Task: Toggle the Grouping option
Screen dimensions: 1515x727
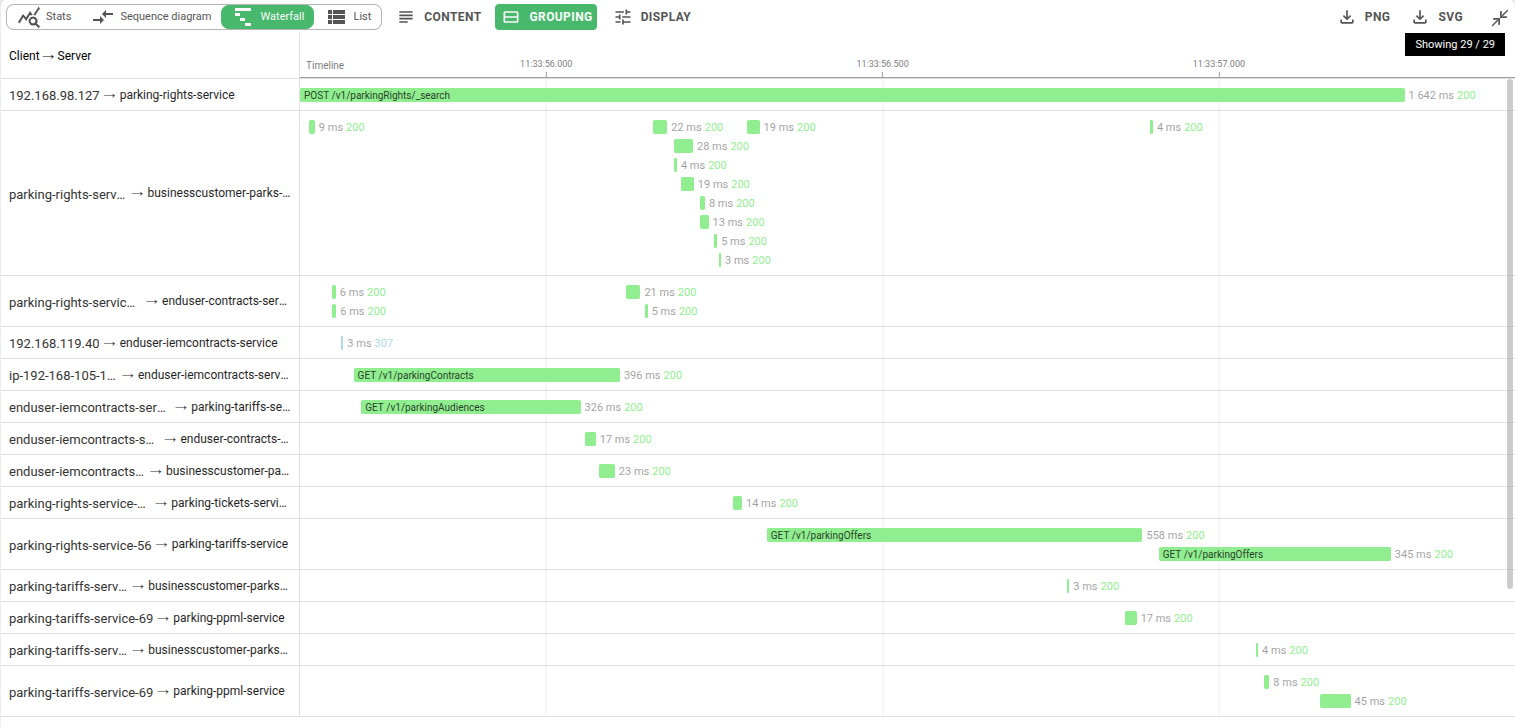Action: 546,17
